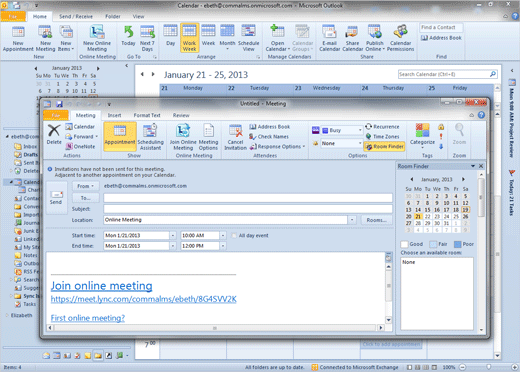Screen dimensions: 520x372
Task: Set High Importance exclamation icon
Action: pyautogui.click(x=441, y=137)
